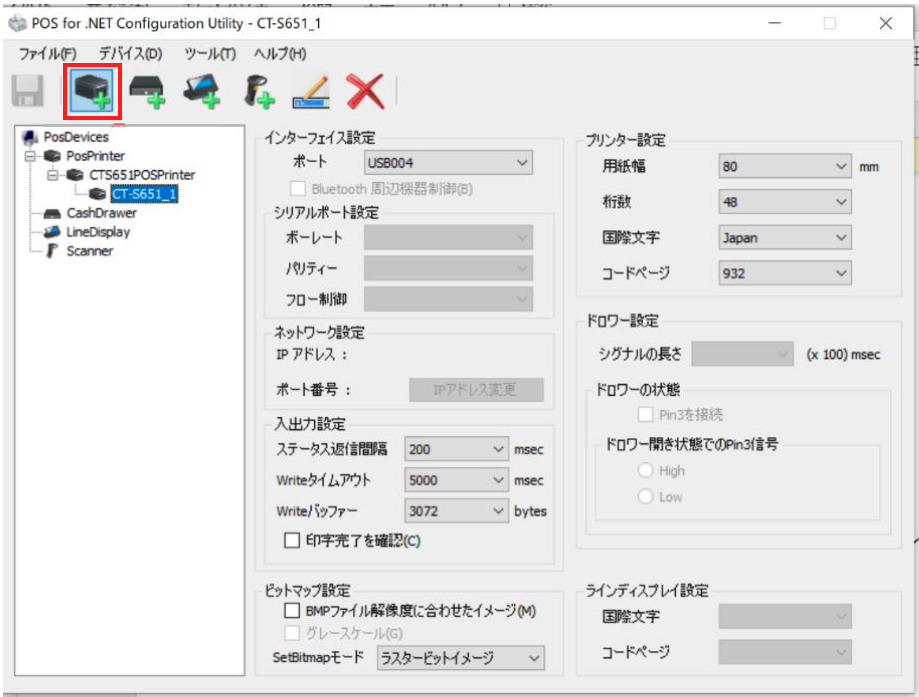Open line display コードページ dropdown
This screenshot has width=919, height=697.
coord(785,652)
